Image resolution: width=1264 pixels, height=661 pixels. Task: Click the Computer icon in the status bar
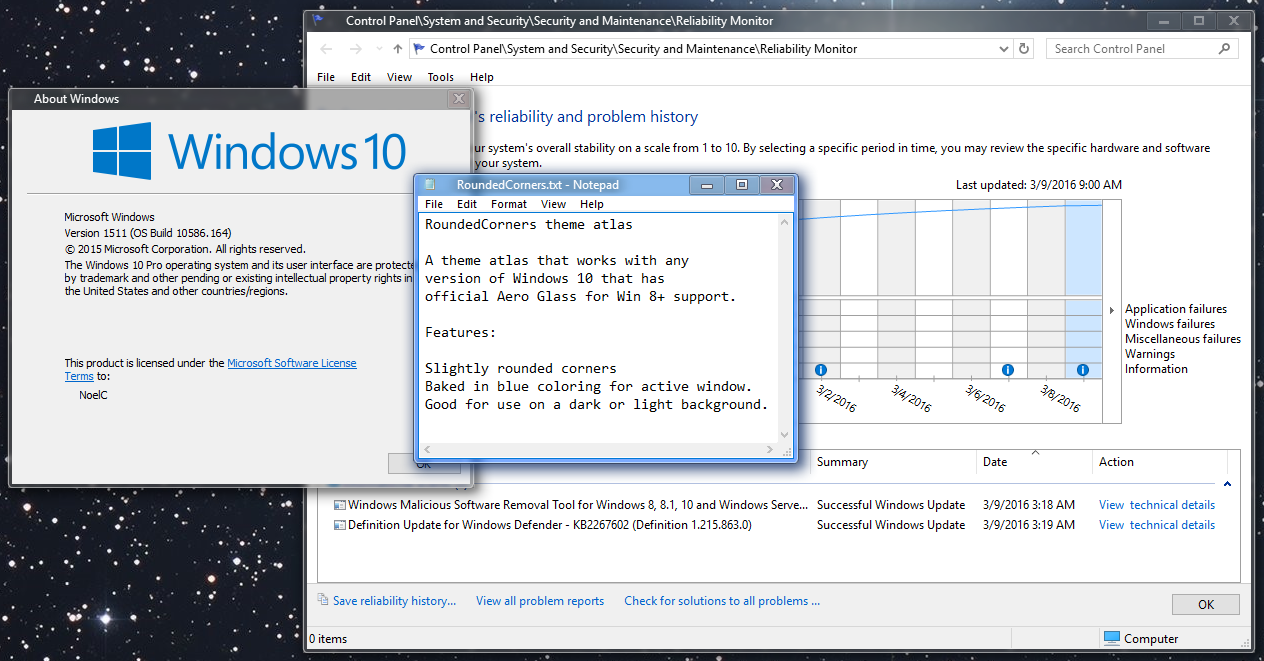[x=1112, y=638]
